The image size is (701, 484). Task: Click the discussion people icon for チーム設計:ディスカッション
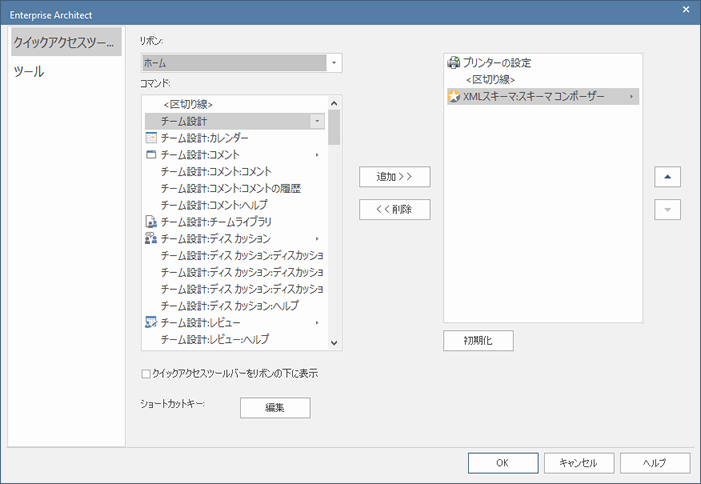click(x=151, y=238)
